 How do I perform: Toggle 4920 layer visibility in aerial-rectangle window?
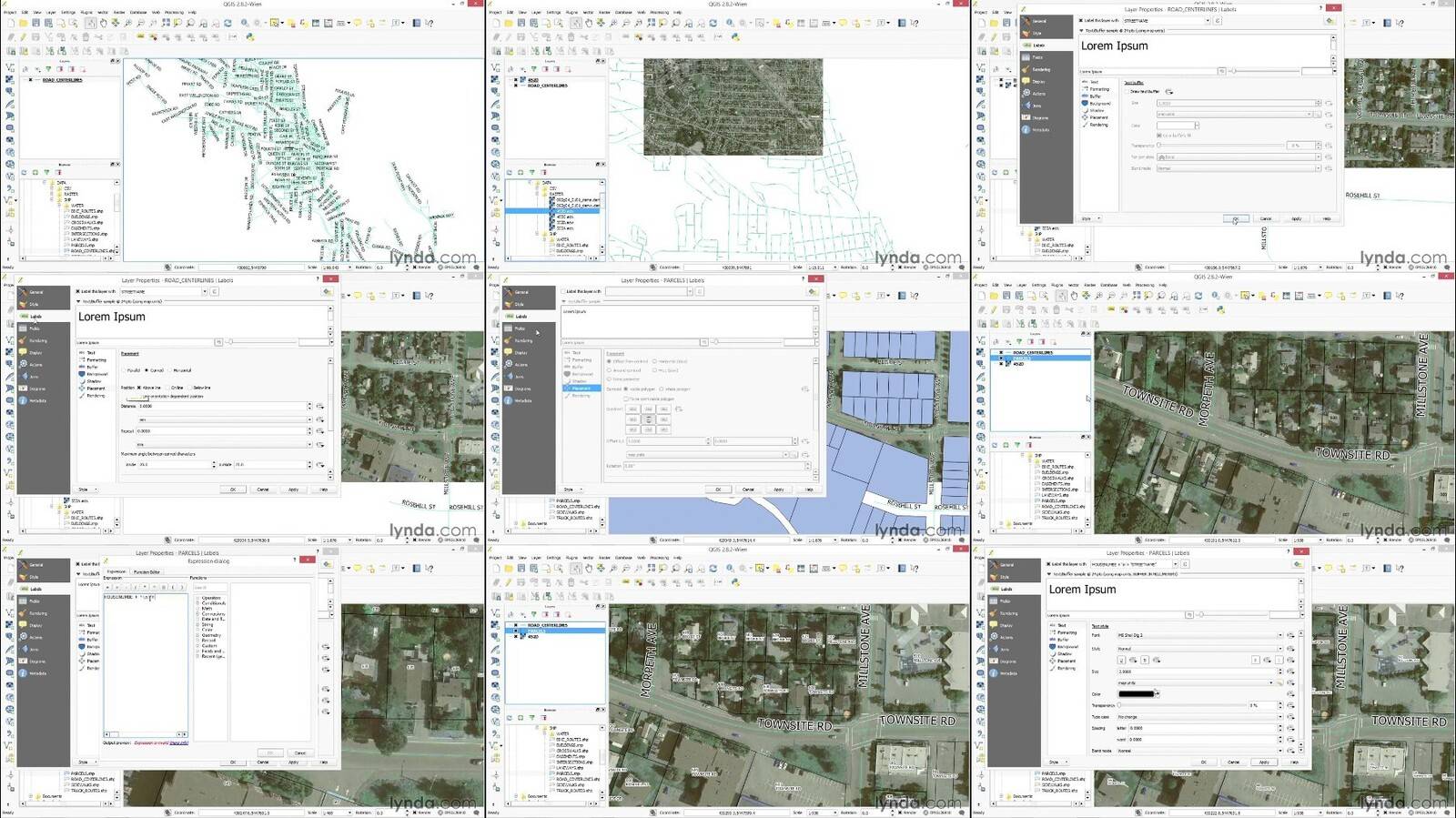516,80
